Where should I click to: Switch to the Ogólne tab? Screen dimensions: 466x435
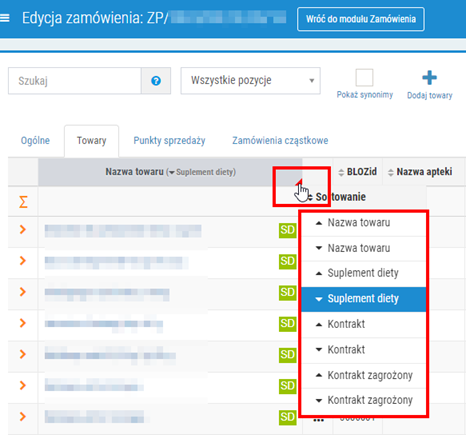click(35, 141)
